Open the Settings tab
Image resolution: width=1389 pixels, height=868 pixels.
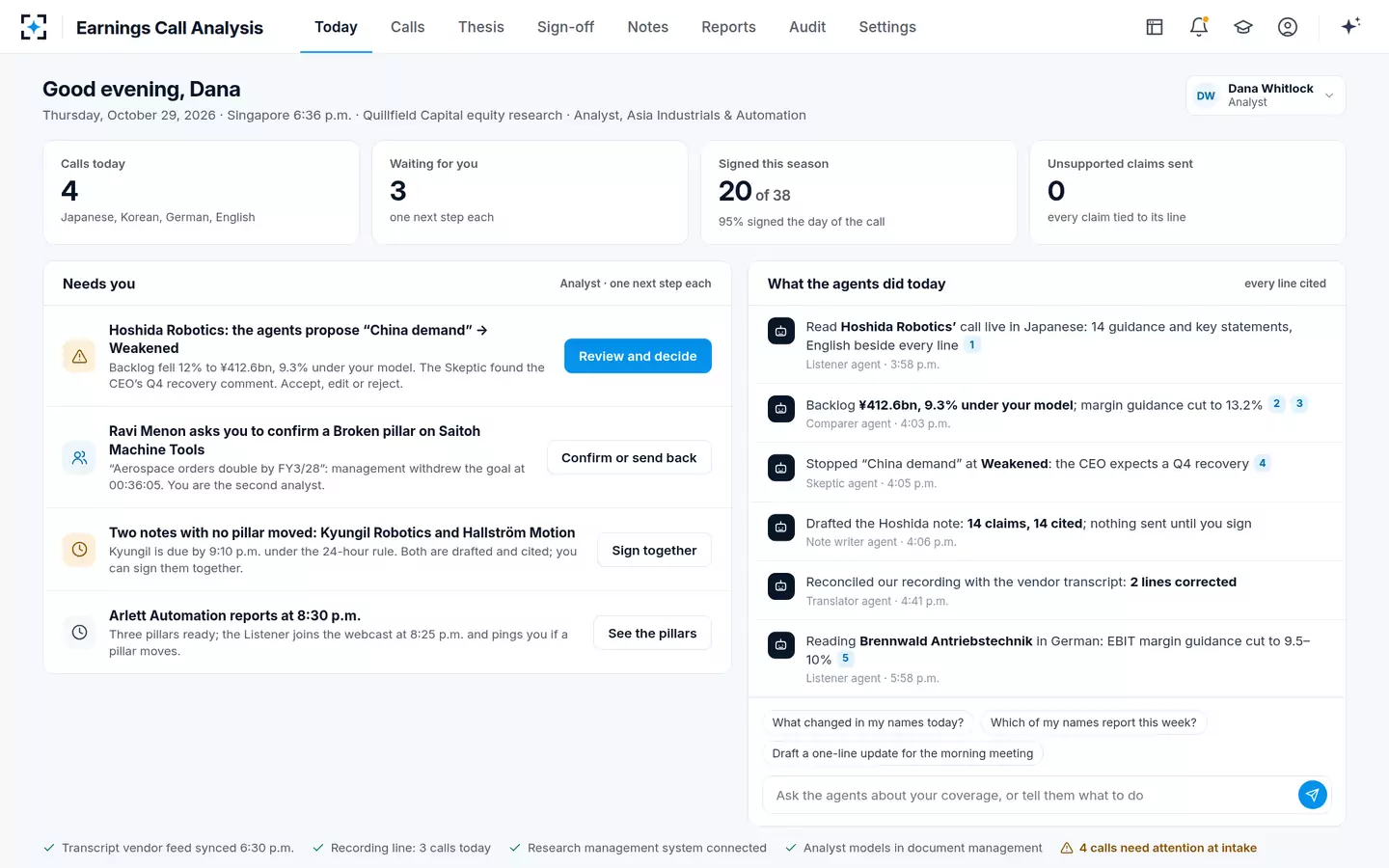pyautogui.click(x=887, y=27)
